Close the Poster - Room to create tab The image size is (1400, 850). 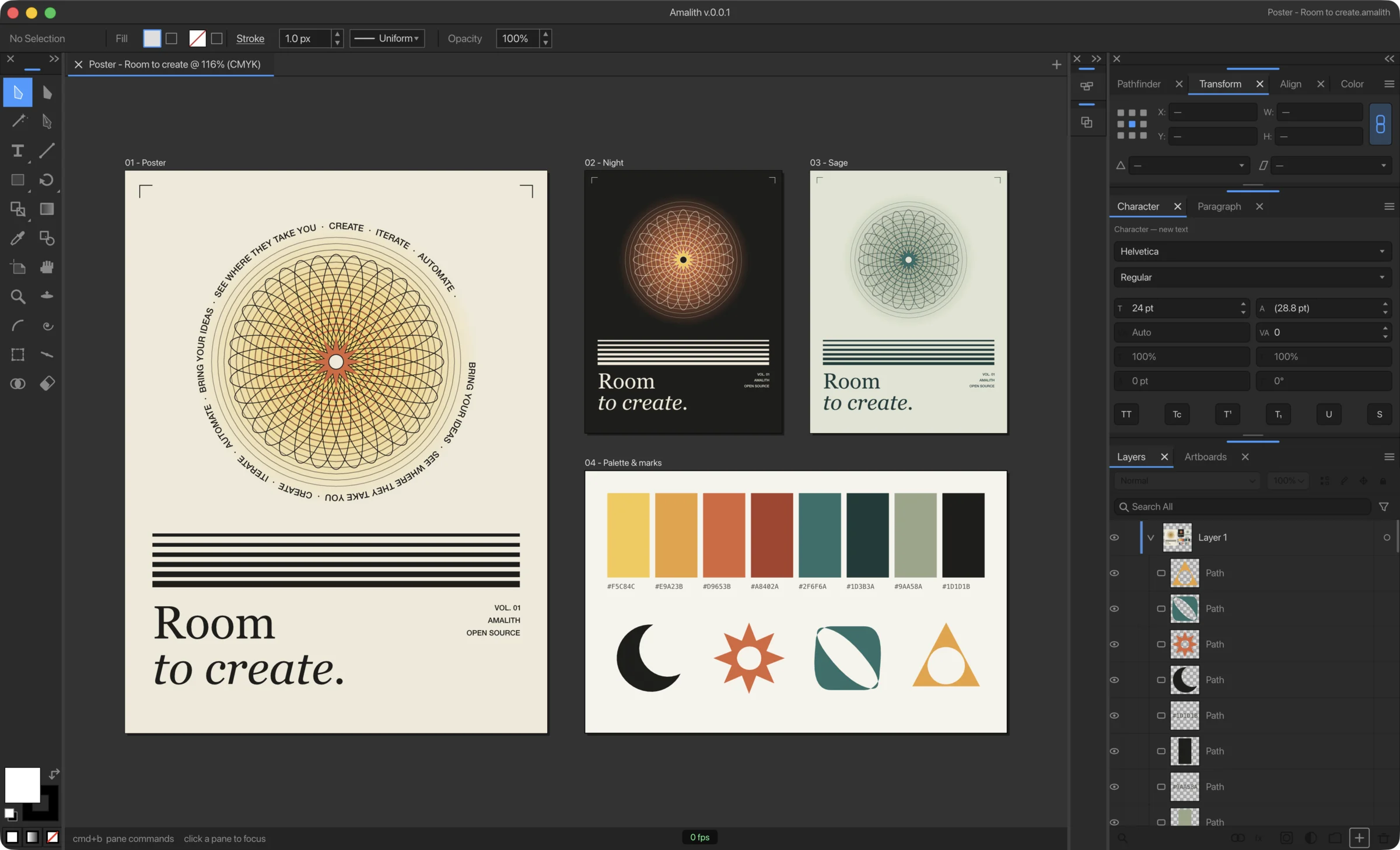pyautogui.click(x=78, y=65)
